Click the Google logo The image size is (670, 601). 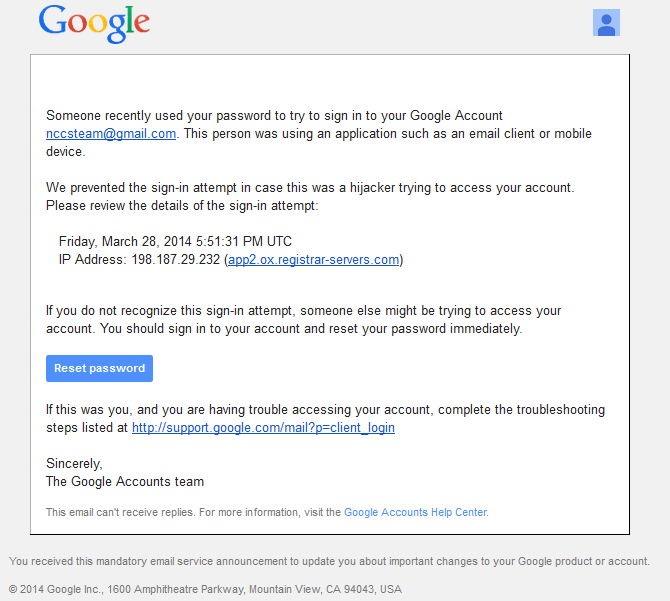(94, 24)
